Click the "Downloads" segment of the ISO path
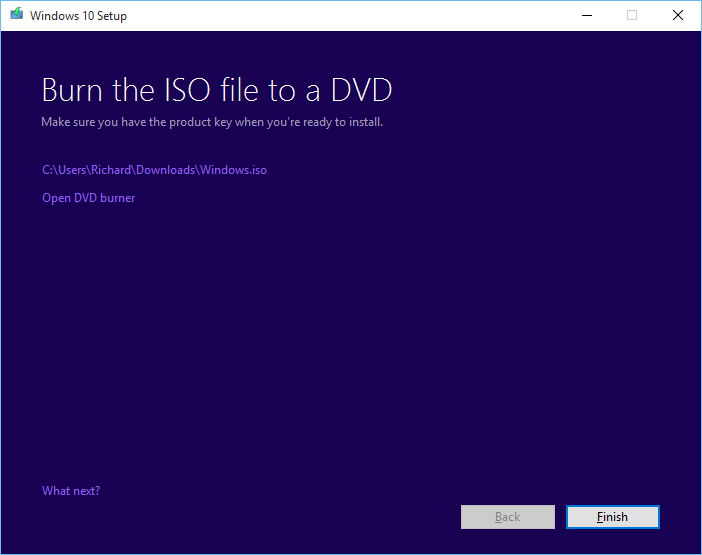Viewport: 702px width, 555px height. pyautogui.click(x=166, y=170)
